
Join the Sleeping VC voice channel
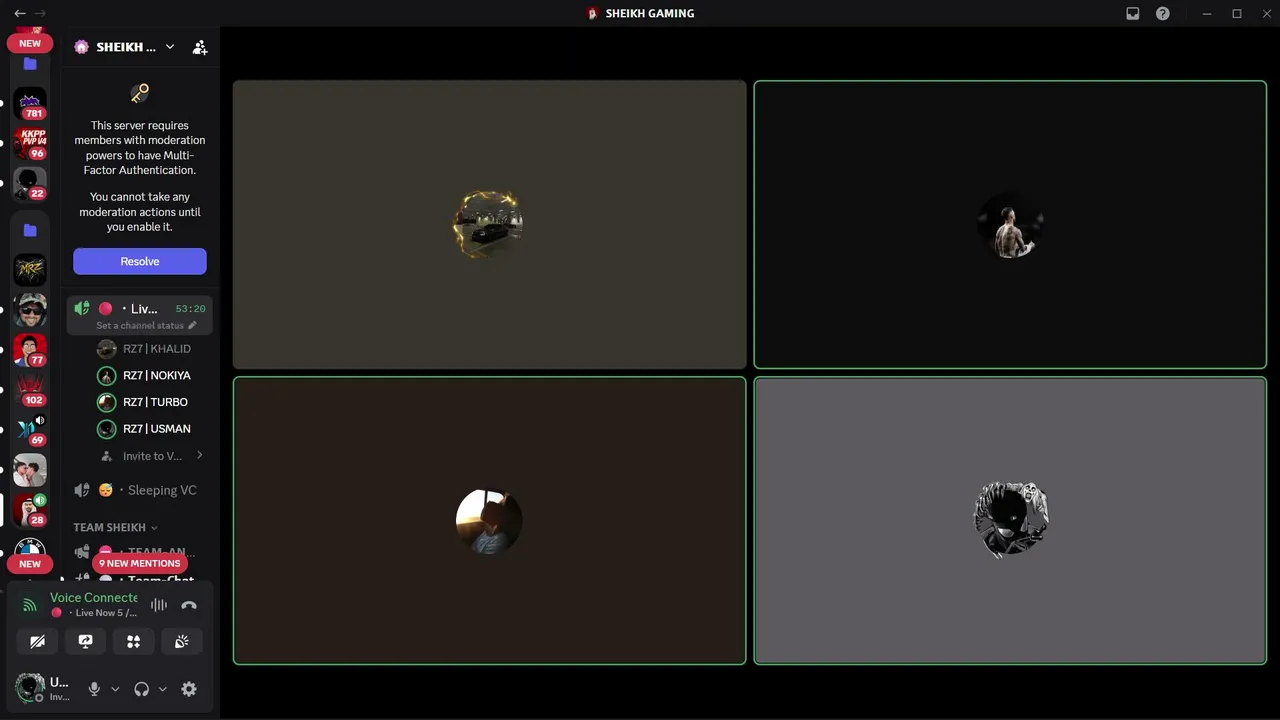pyautogui.click(x=140, y=490)
